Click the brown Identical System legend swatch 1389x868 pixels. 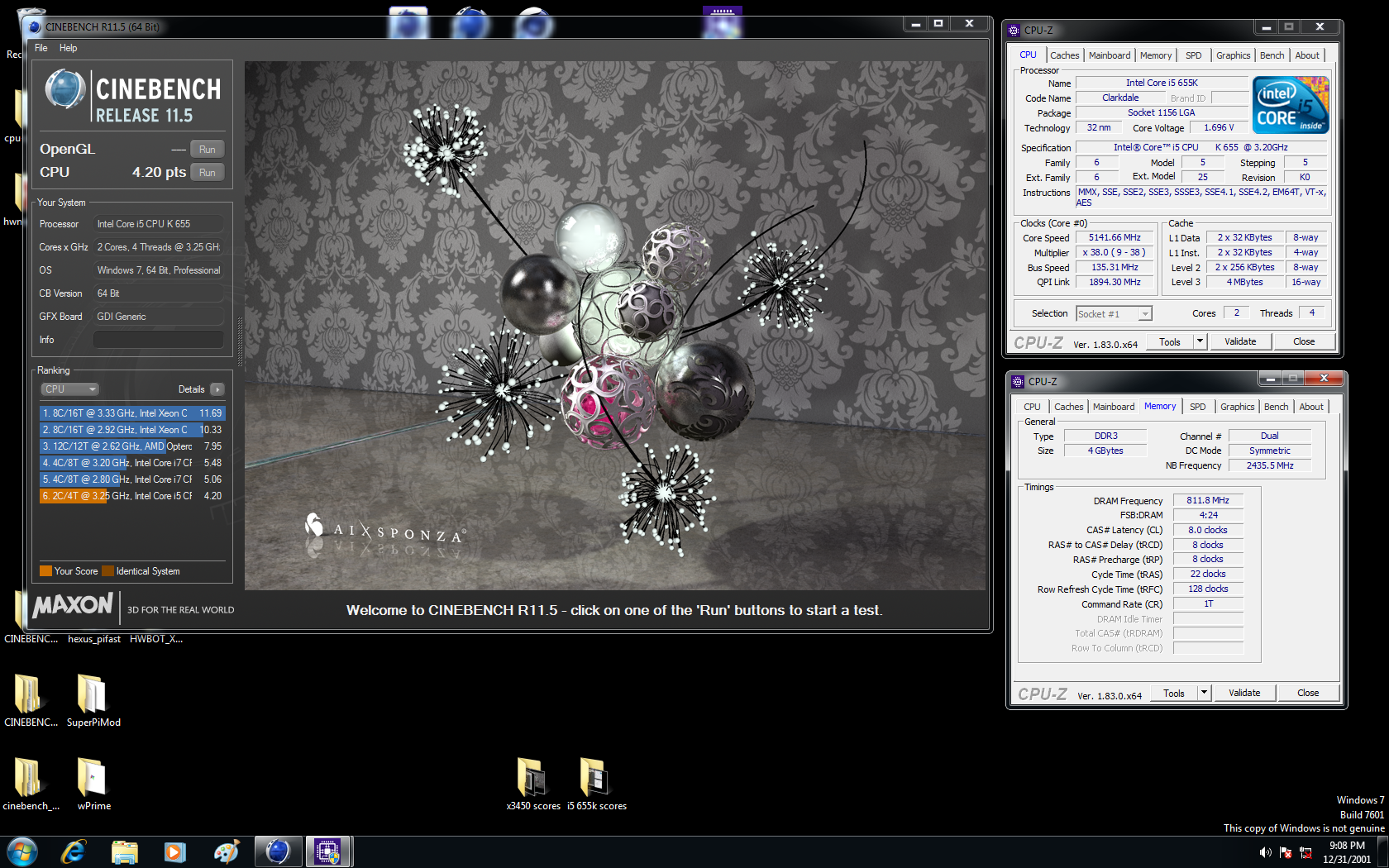[107, 571]
